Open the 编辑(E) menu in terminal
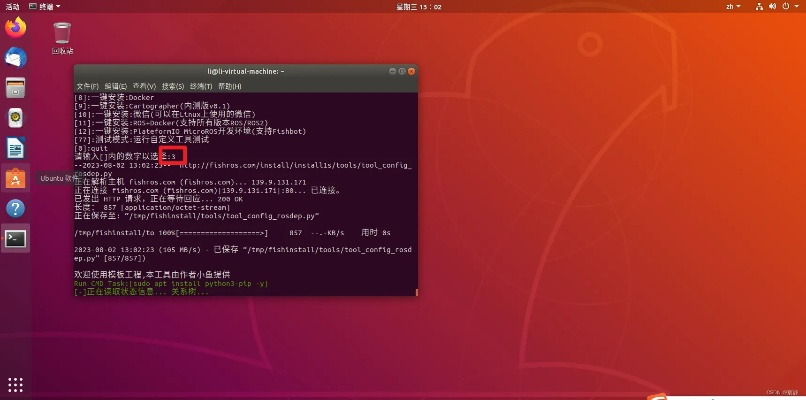 pos(115,86)
